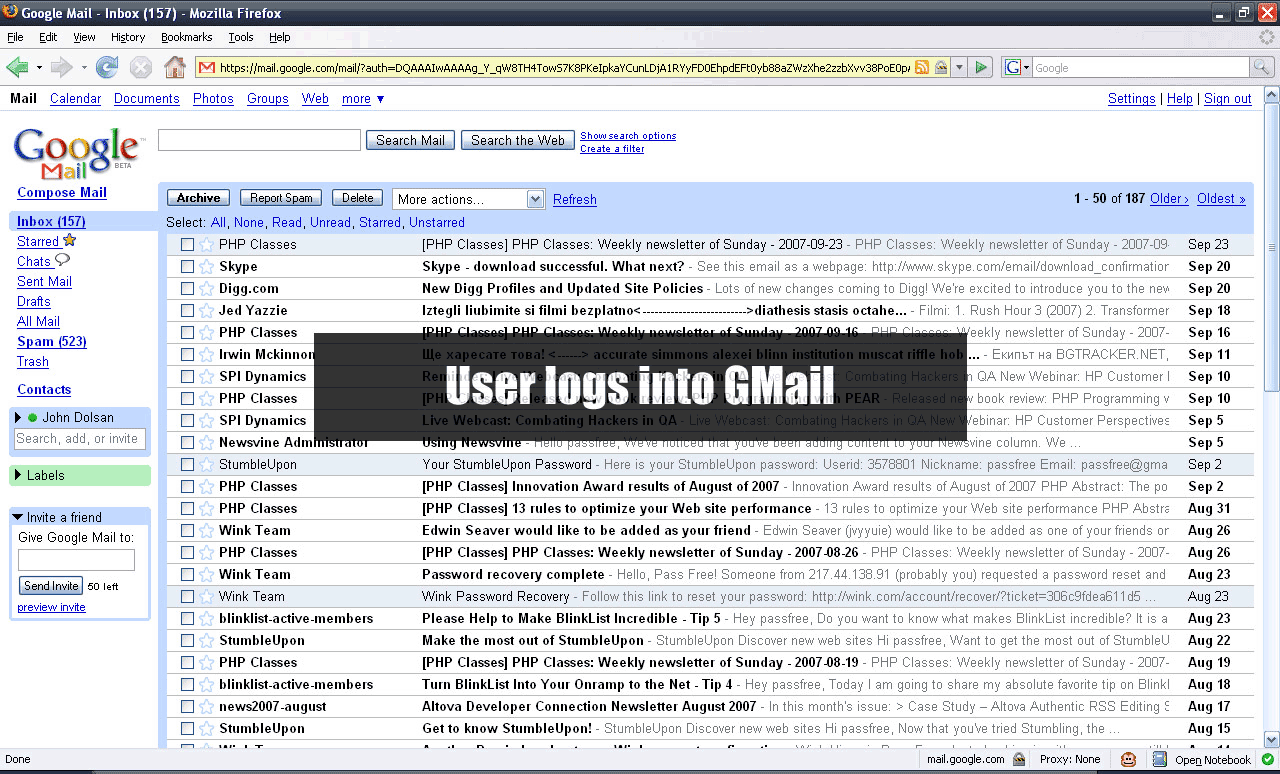Click the padlock icon in status bar
Screen dimensions: 1280x774
click(1018, 760)
